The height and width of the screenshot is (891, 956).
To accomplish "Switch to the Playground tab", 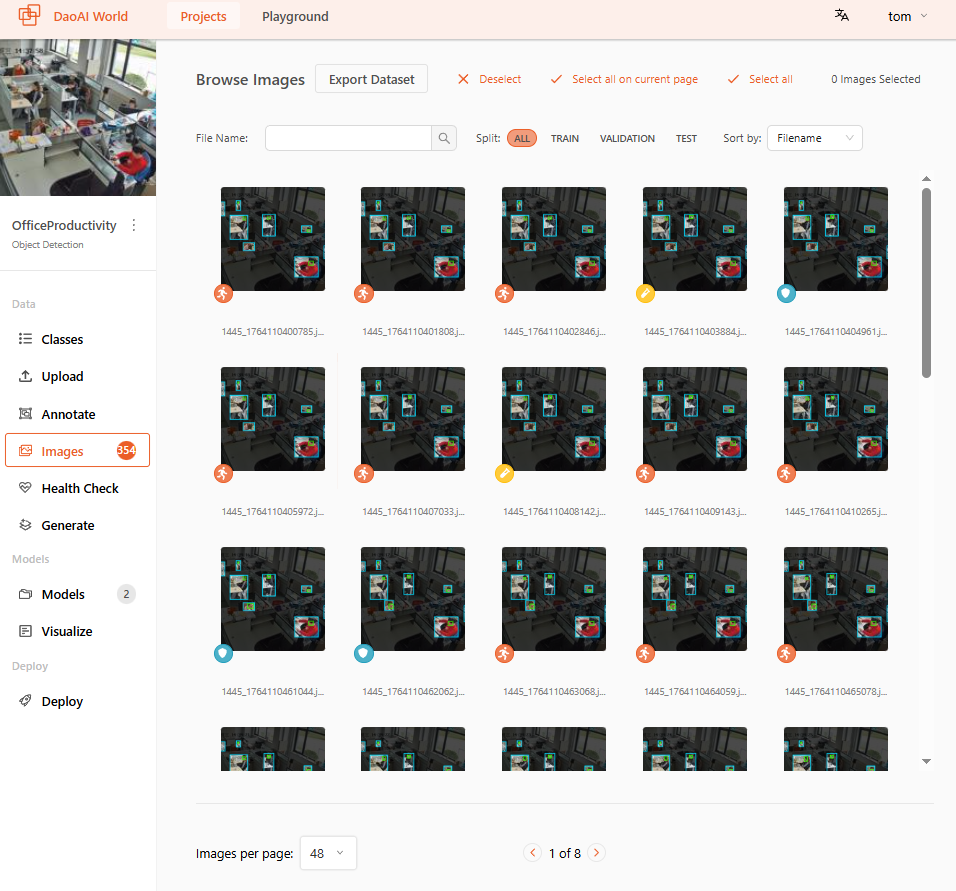I will point(295,16).
